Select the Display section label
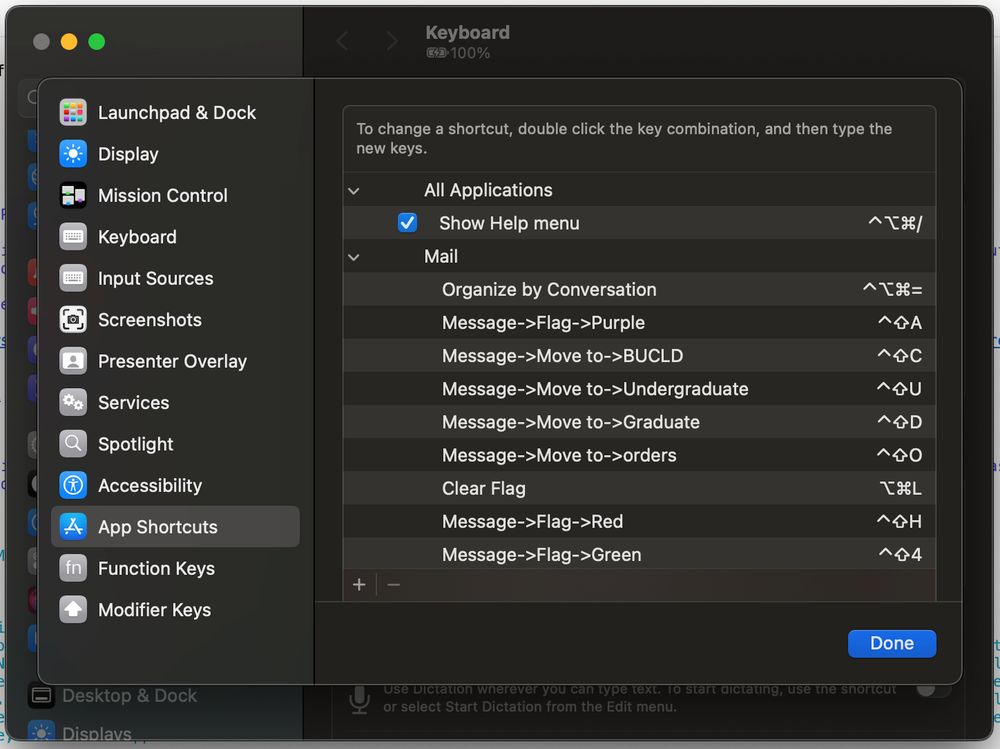 (128, 154)
